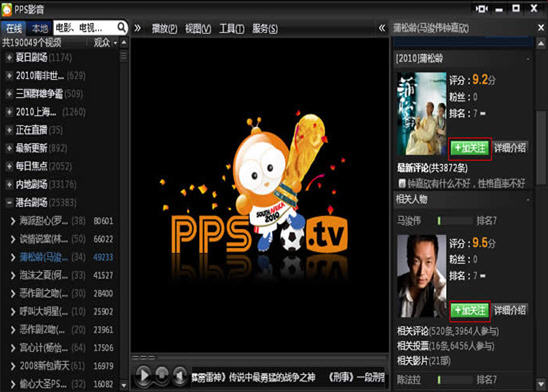Expand the 夏日剧场 category
548x392 pixels.
(x=9, y=57)
